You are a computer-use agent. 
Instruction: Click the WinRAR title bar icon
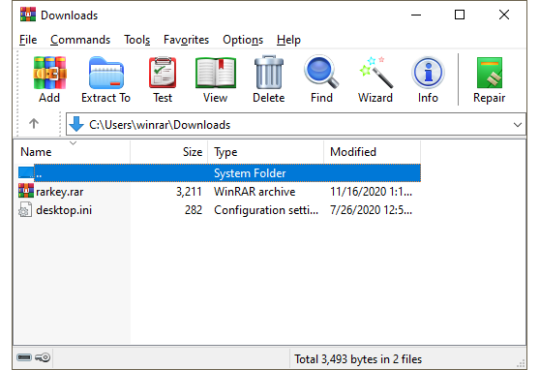(28, 15)
